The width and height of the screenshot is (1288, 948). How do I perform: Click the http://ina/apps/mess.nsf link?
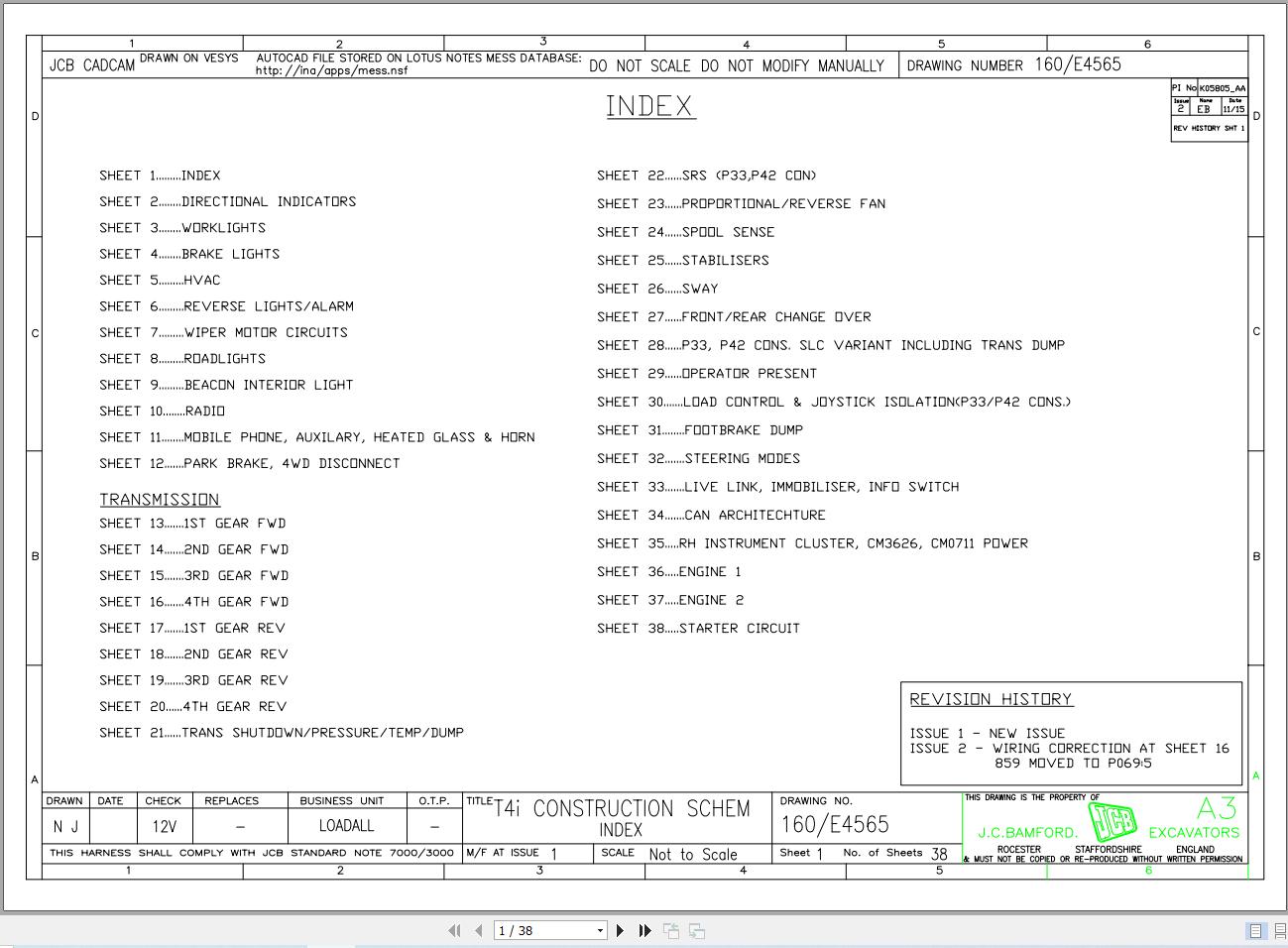click(333, 70)
